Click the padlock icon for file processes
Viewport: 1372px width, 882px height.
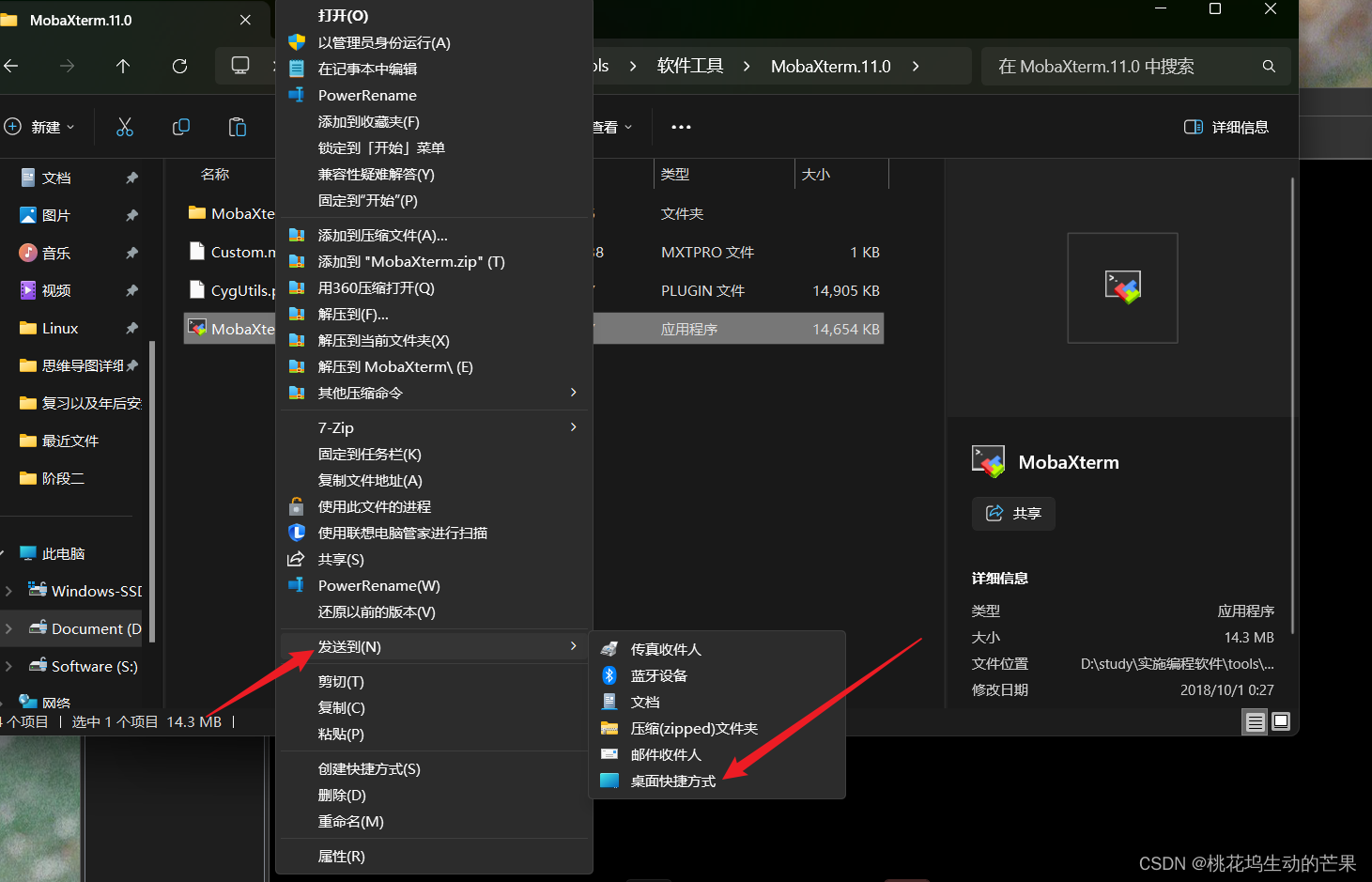click(297, 506)
